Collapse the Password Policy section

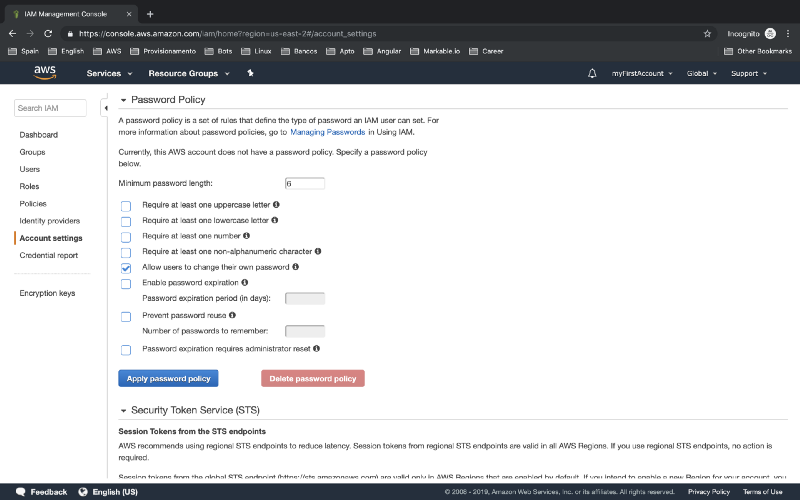pos(123,100)
